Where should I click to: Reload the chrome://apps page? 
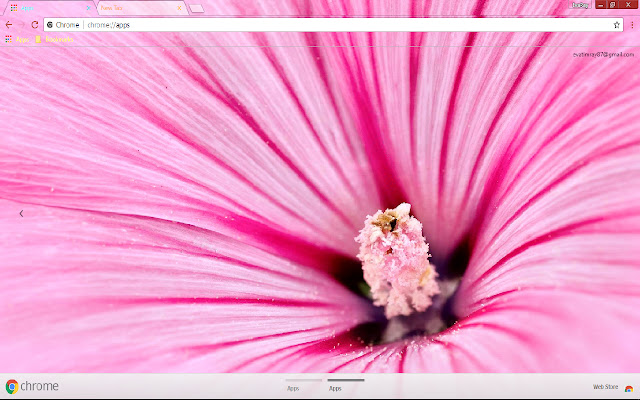[x=35, y=25]
